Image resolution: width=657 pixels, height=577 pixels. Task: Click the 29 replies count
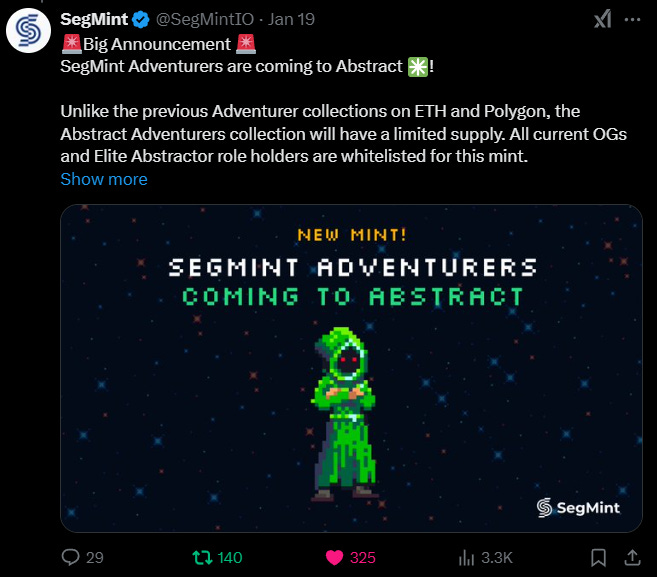pos(95,558)
